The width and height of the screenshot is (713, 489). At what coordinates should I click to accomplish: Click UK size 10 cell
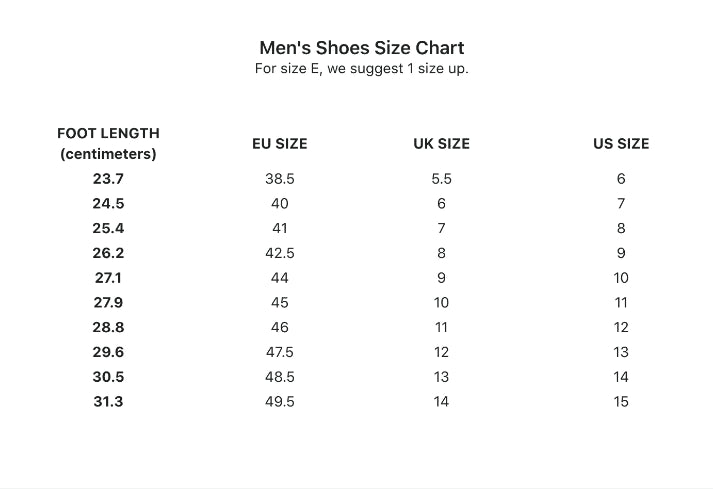coord(441,302)
